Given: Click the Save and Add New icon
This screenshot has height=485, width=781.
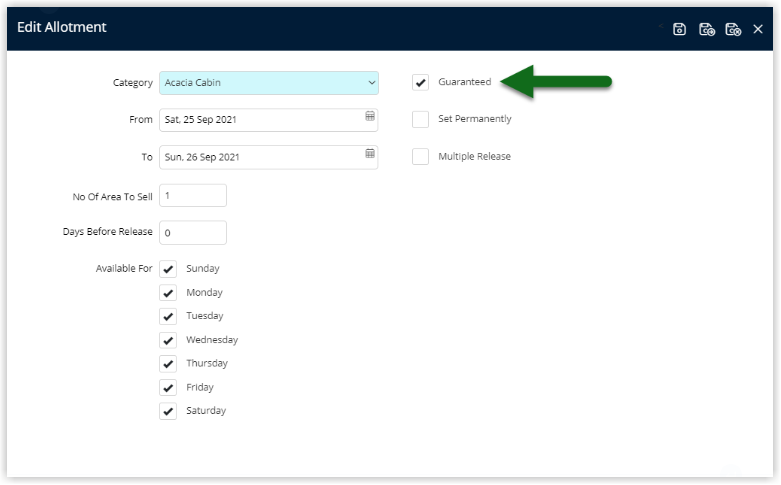Looking at the screenshot, I should coord(707,29).
